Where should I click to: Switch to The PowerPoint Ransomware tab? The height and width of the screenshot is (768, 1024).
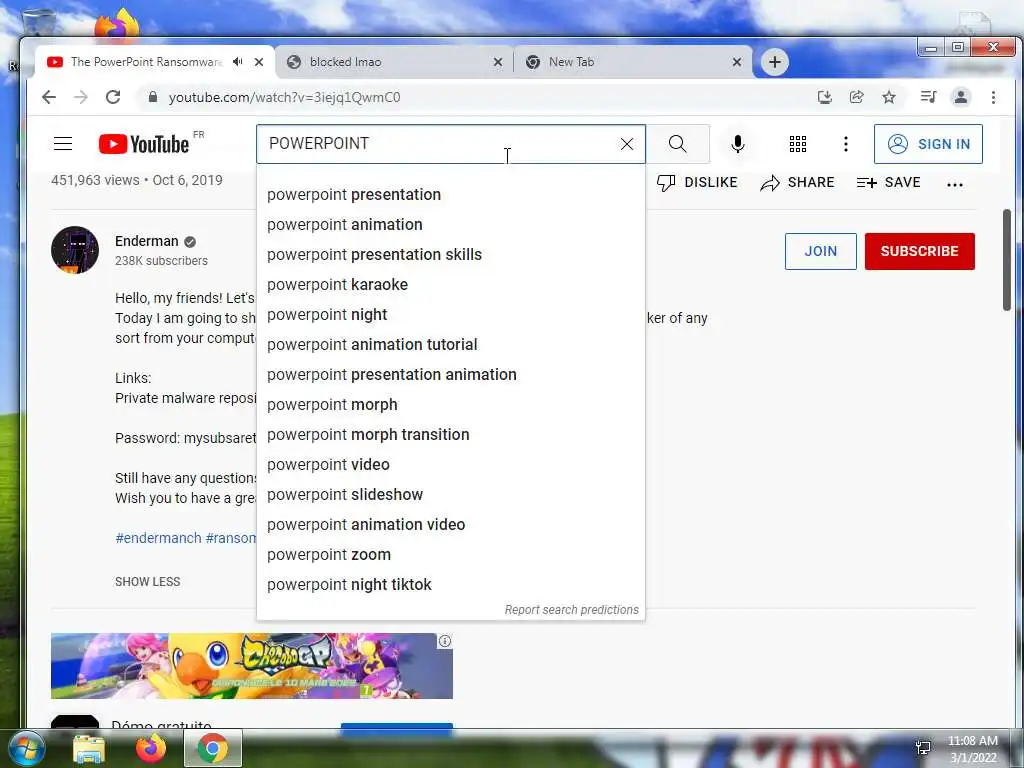146,61
